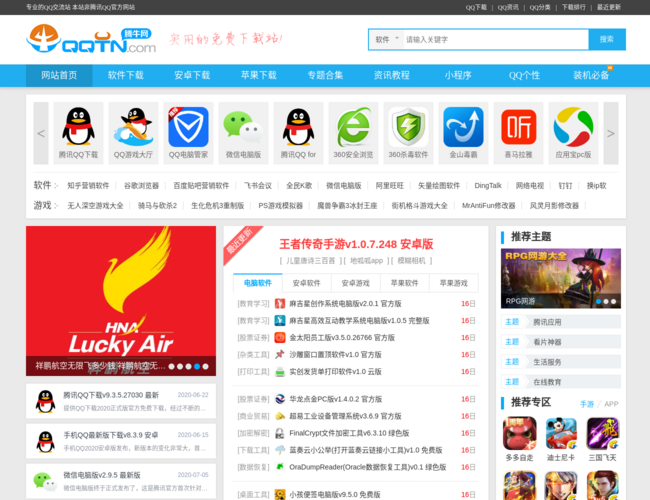Viewport: 650px width, 500px height.
Task: Switch to the 电脑软件 tab
Action: click(258, 283)
